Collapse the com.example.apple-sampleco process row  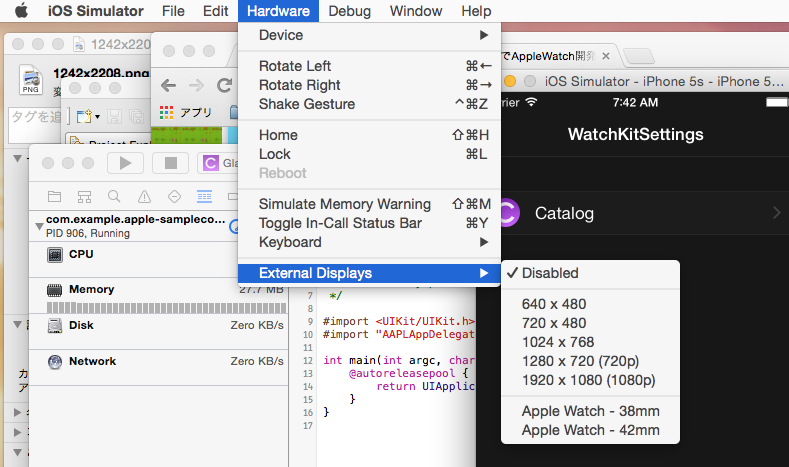coord(39,226)
